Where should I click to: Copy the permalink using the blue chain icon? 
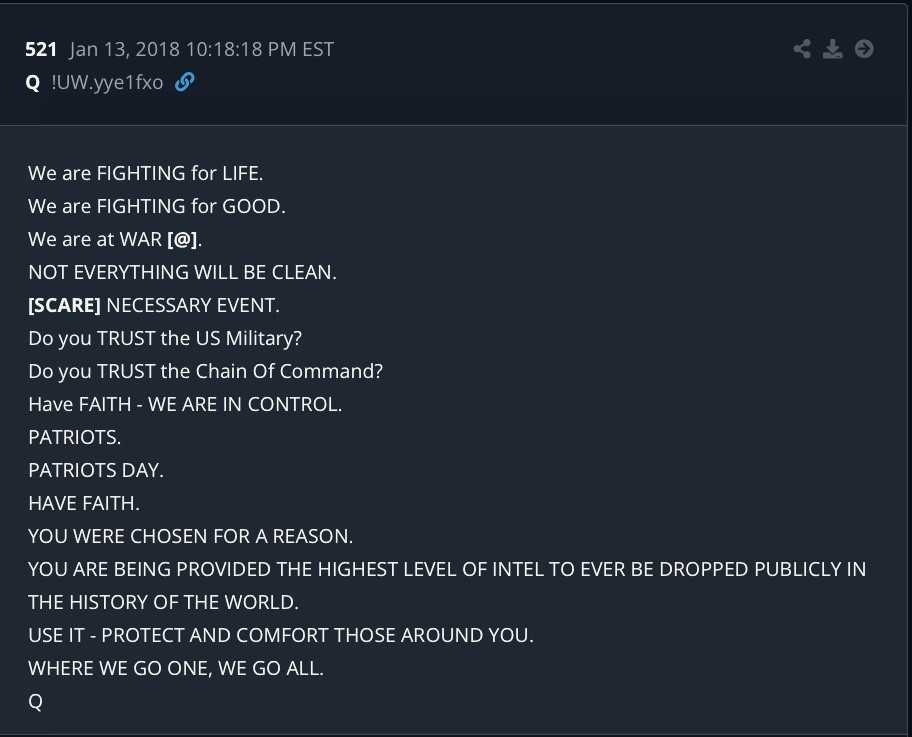pyautogui.click(x=184, y=83)
